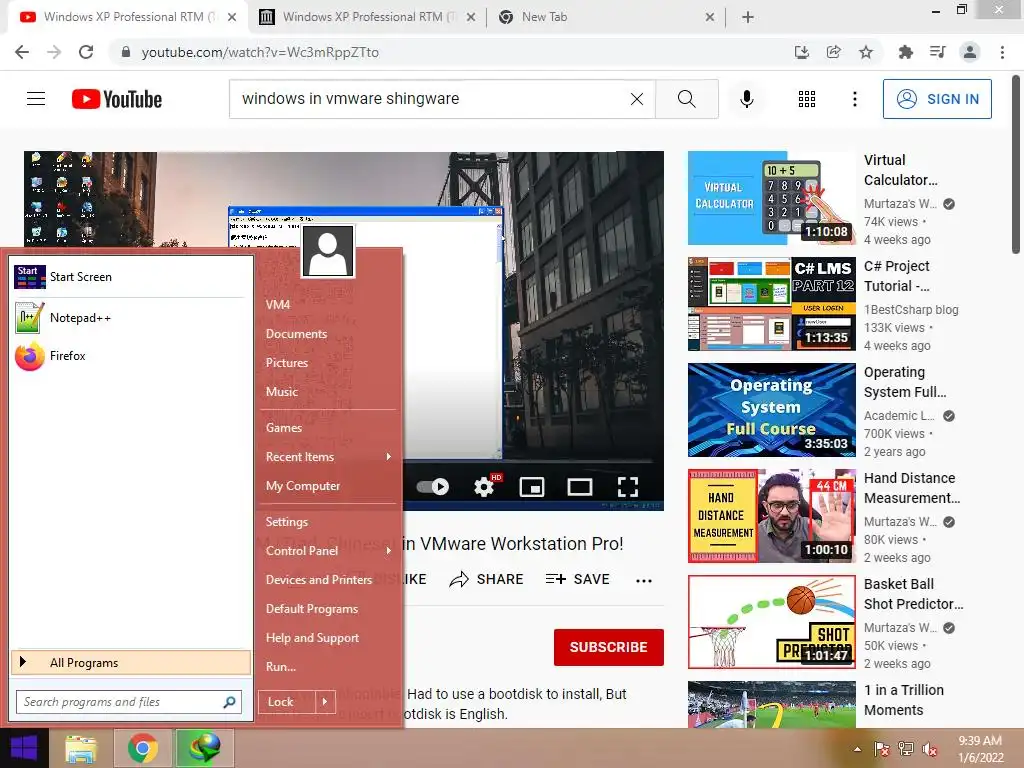The height and width of the screenshot is (768, 1024).
Task: Open Chrome profile avatar
Action: 970,52
